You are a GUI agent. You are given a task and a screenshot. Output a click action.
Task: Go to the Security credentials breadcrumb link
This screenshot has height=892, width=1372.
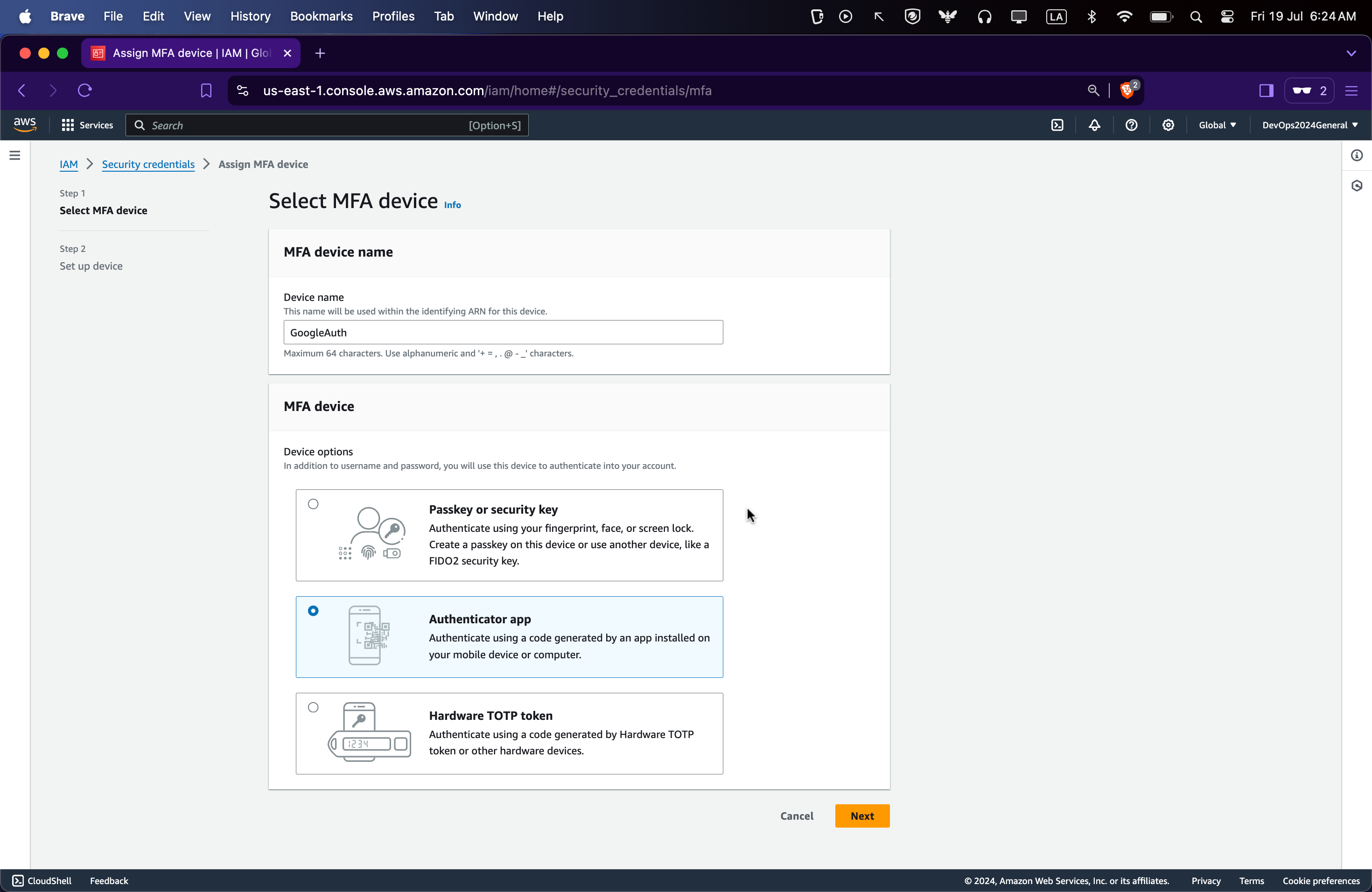[x=148, y=164]
